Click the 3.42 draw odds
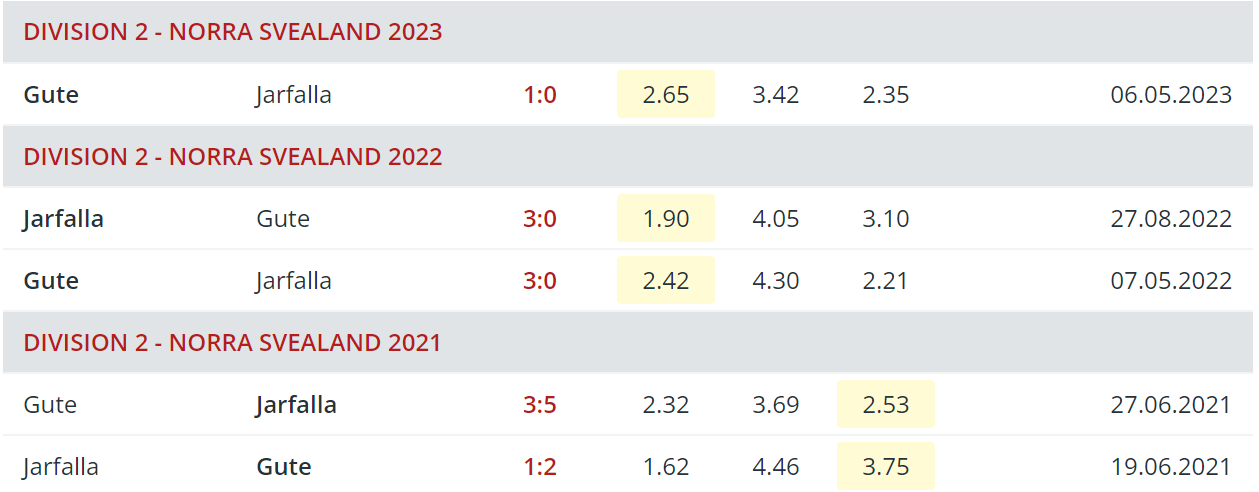1259x492 pixels. (x=776, y=95)
